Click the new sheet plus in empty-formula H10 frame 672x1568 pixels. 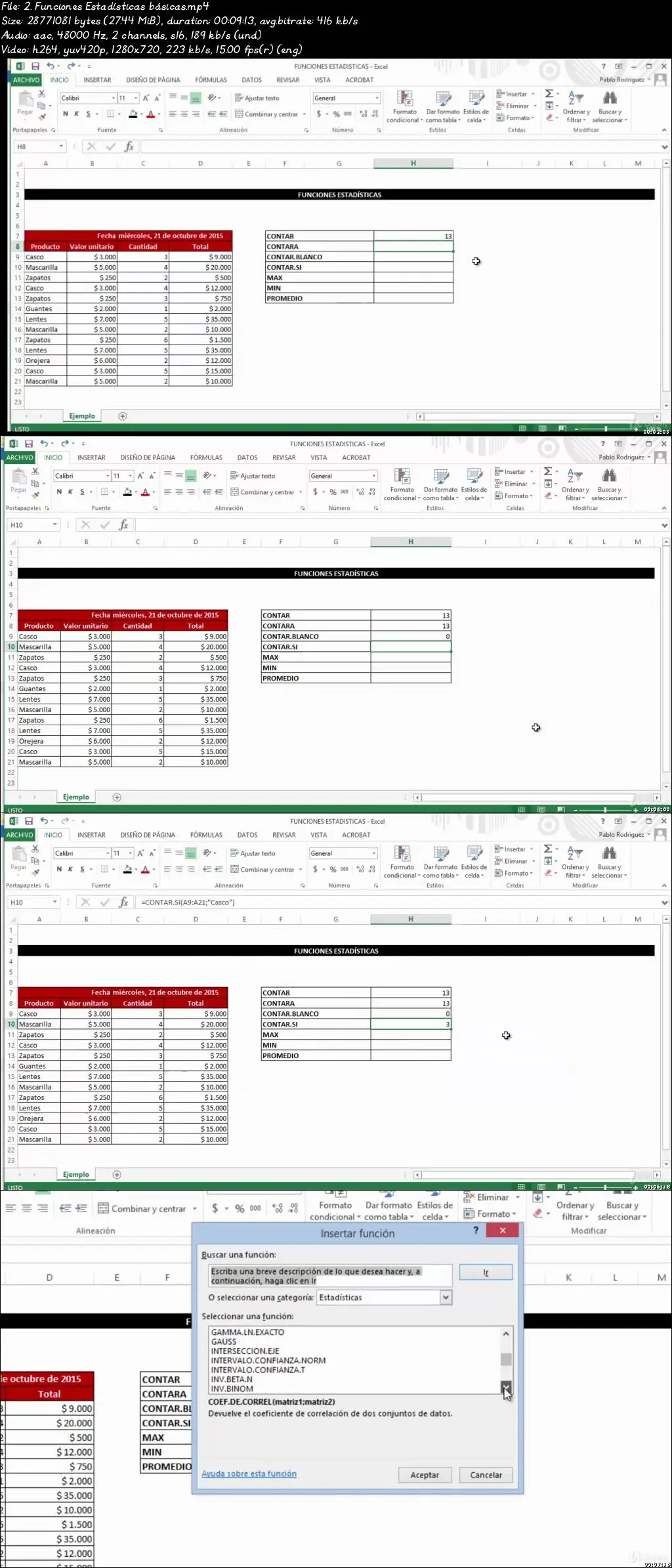click(117, 797)
